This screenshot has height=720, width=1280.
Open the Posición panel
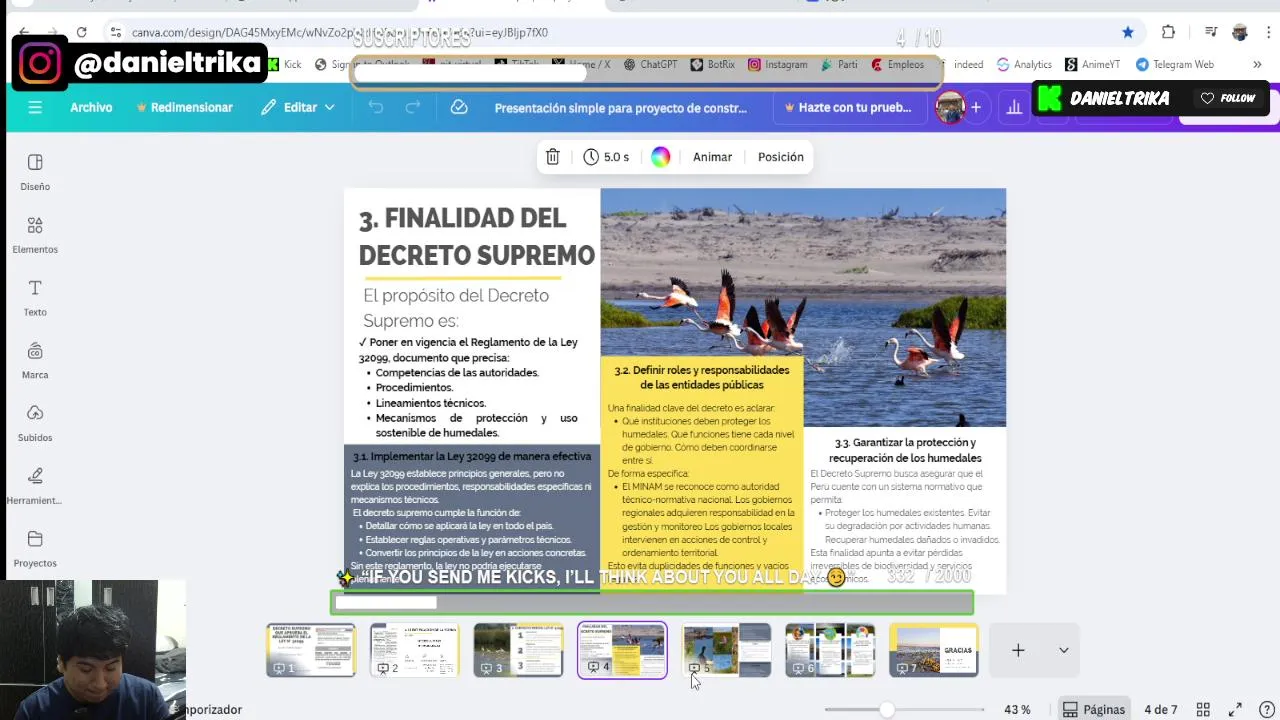click(780, 157)
